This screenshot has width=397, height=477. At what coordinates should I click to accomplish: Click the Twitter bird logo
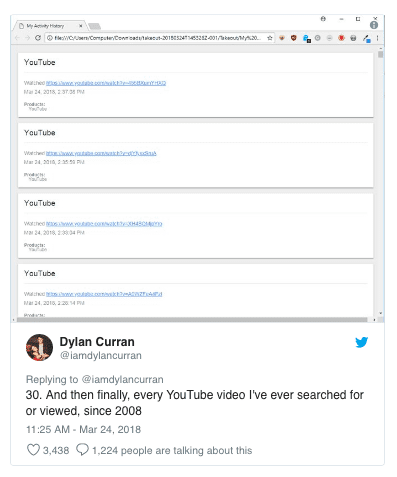point(361,342)
